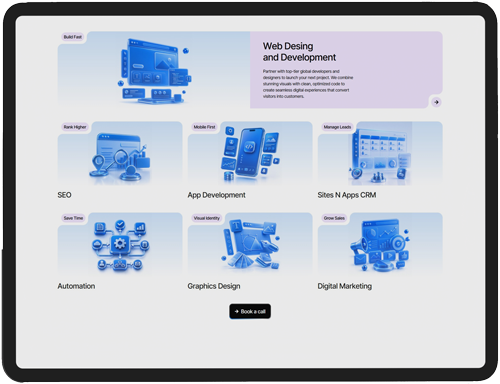Open the Graphics Design illustration
The image size is (500, 384).
pos(250,245)
